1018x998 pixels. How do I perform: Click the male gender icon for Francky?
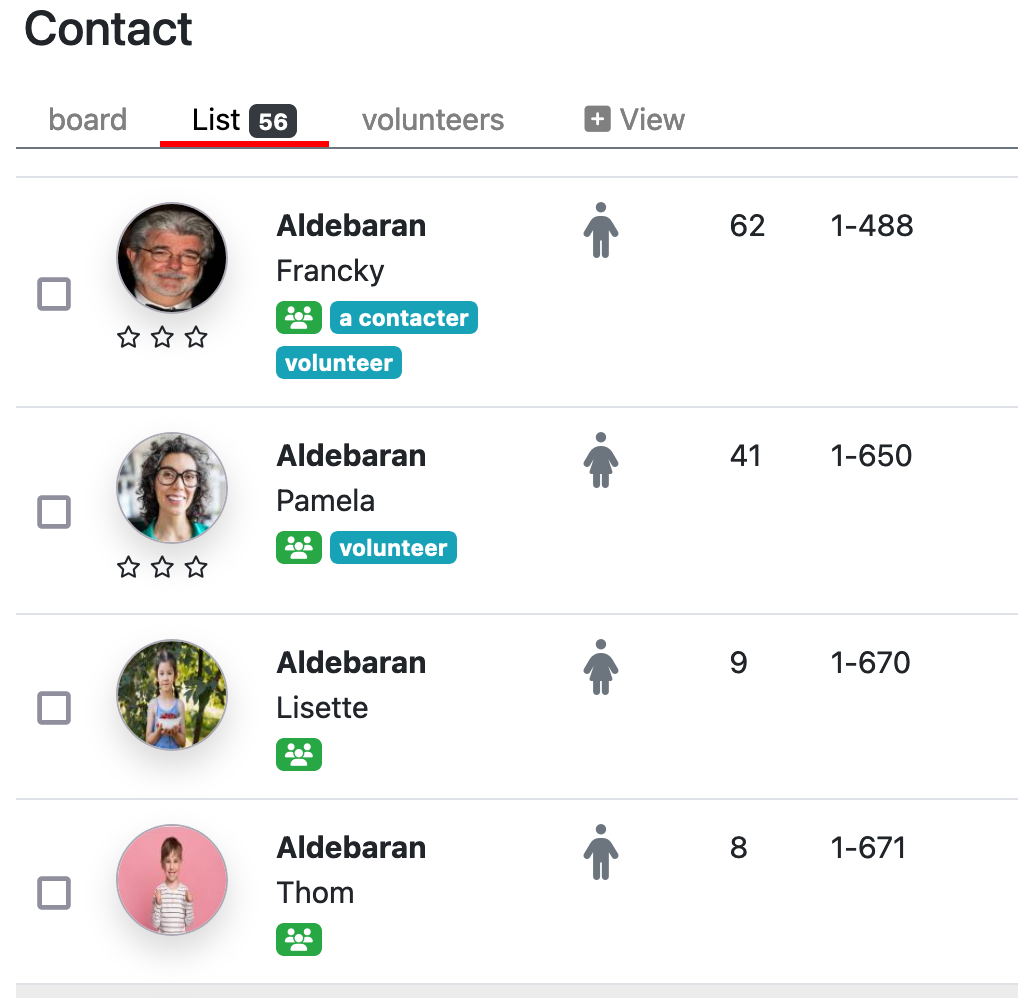click(601, 230)
